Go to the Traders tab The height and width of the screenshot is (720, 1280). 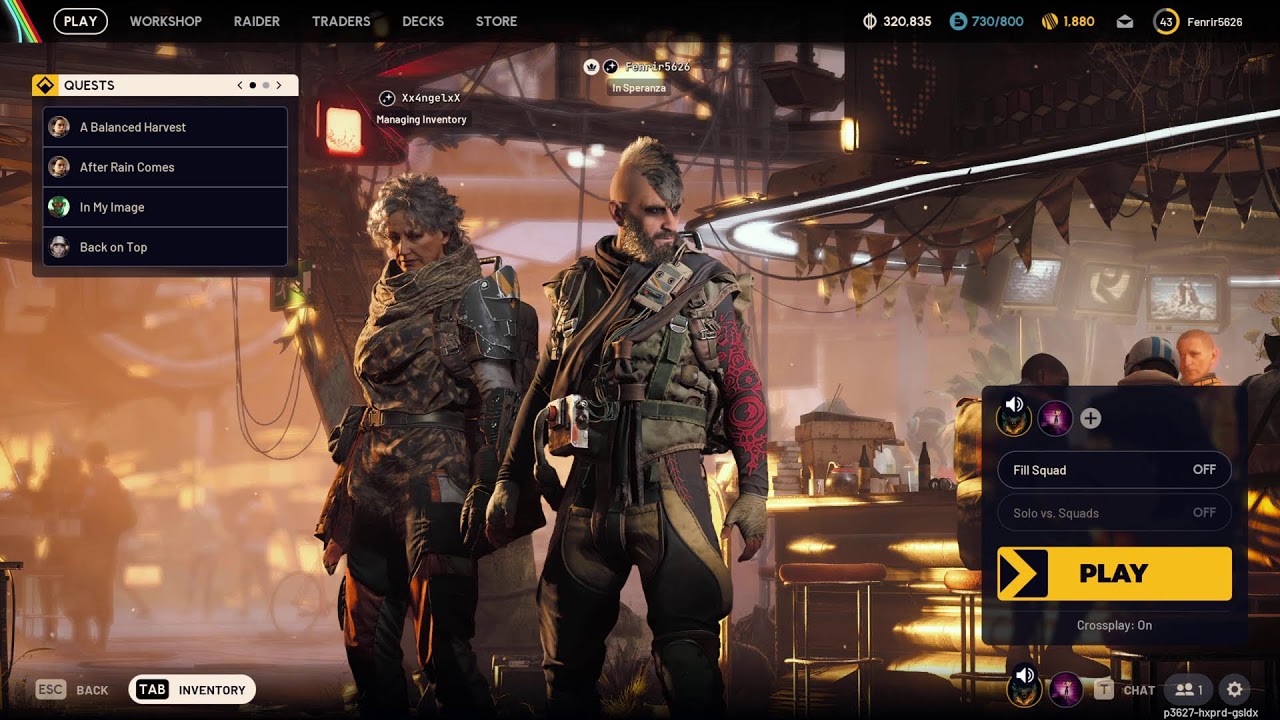[341, 21]
